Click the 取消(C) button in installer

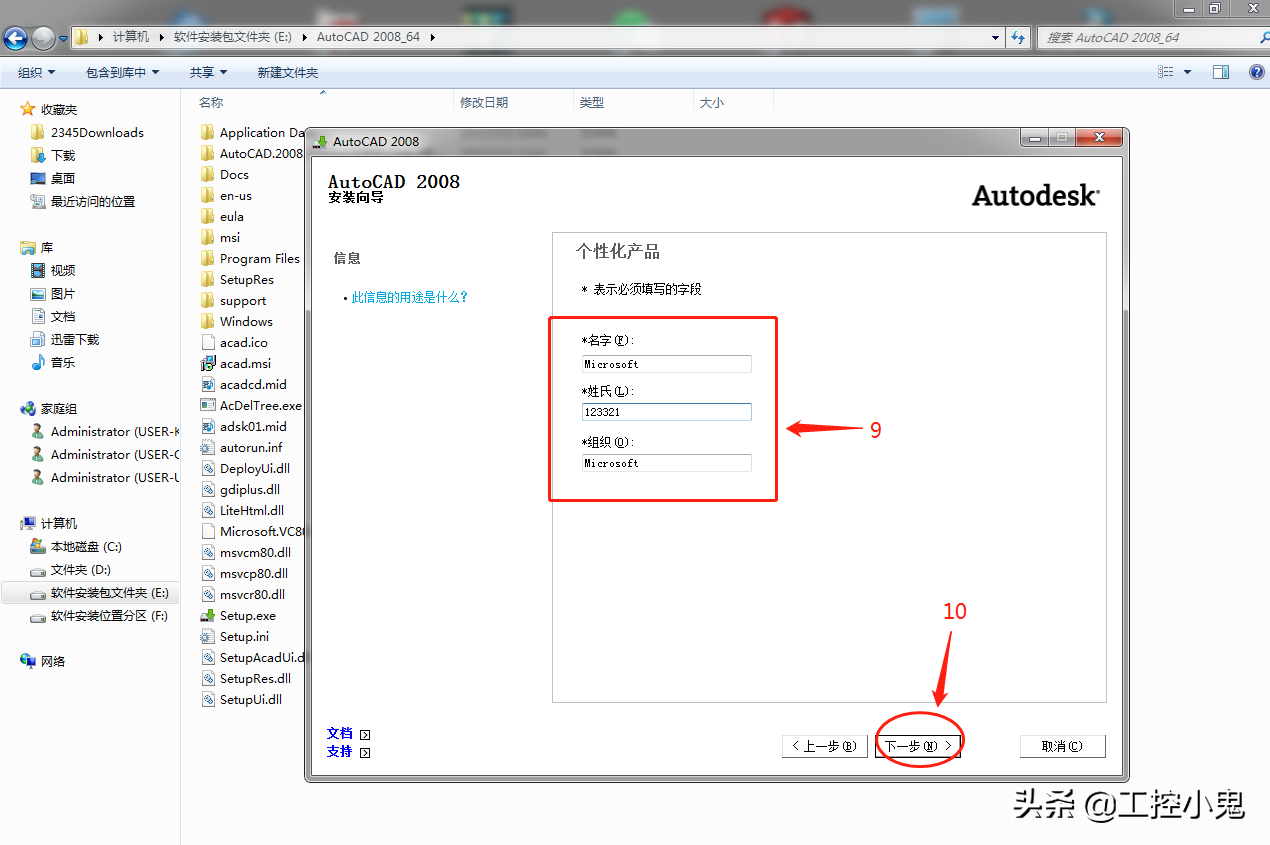[1062, 746]
